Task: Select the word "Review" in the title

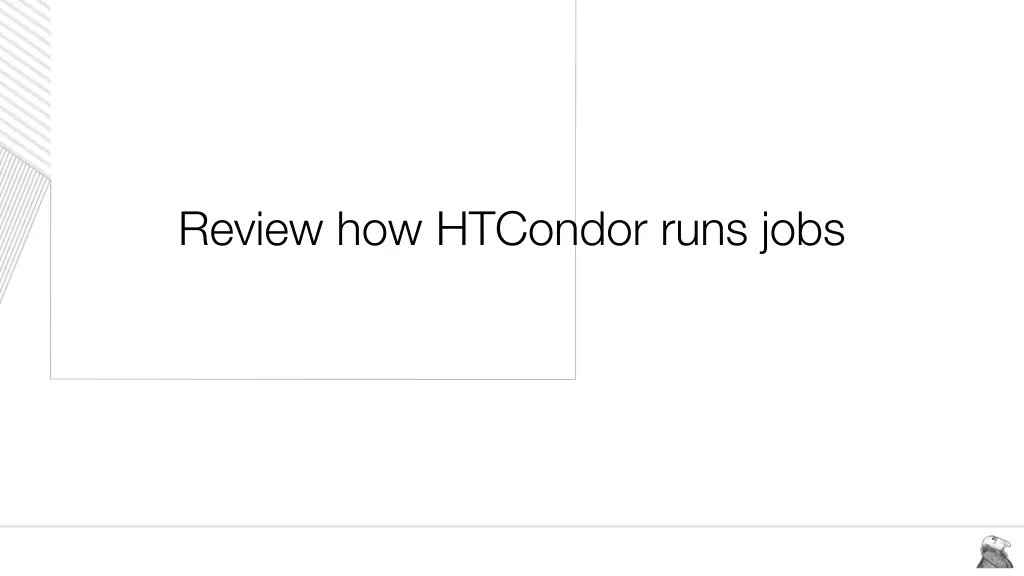Action: [x=250, y=229]
